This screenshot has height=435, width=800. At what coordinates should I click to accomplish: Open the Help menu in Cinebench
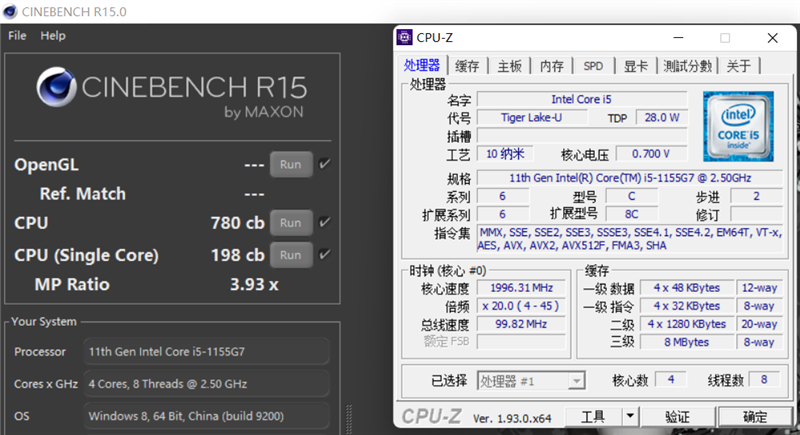(x=52, y=36)
